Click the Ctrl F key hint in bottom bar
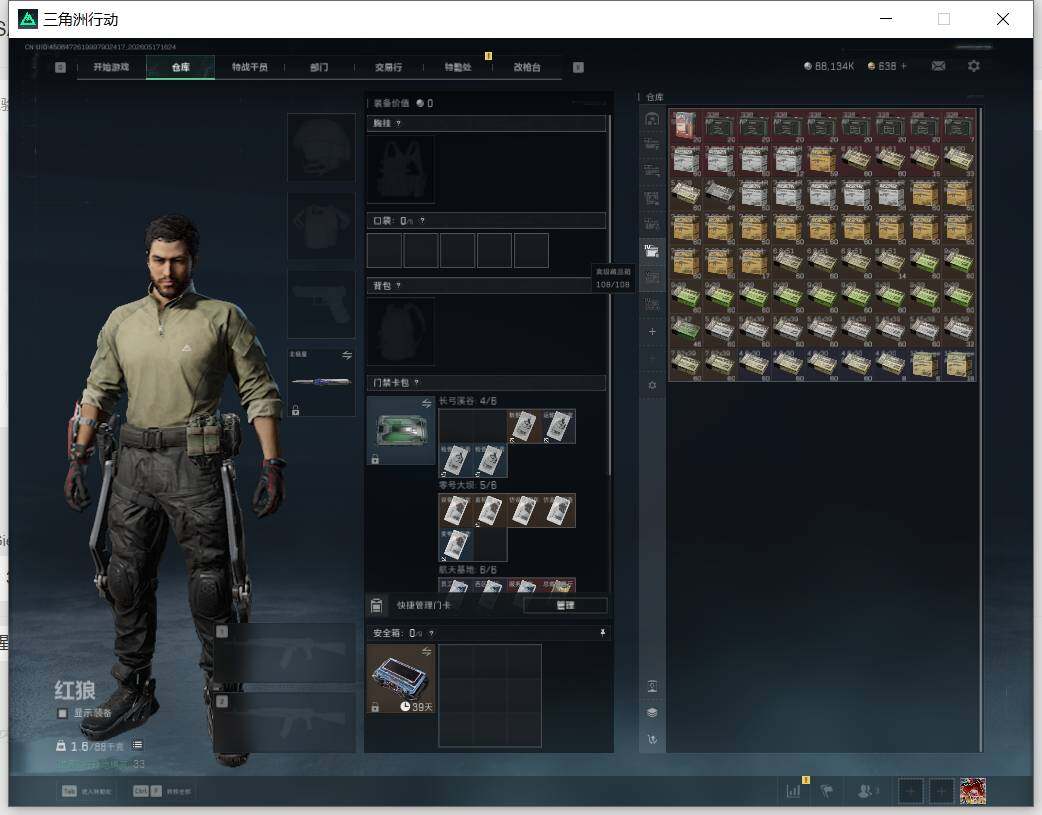Image resolution: width=1042 pixels, height=815 pixels. point(147,791)
